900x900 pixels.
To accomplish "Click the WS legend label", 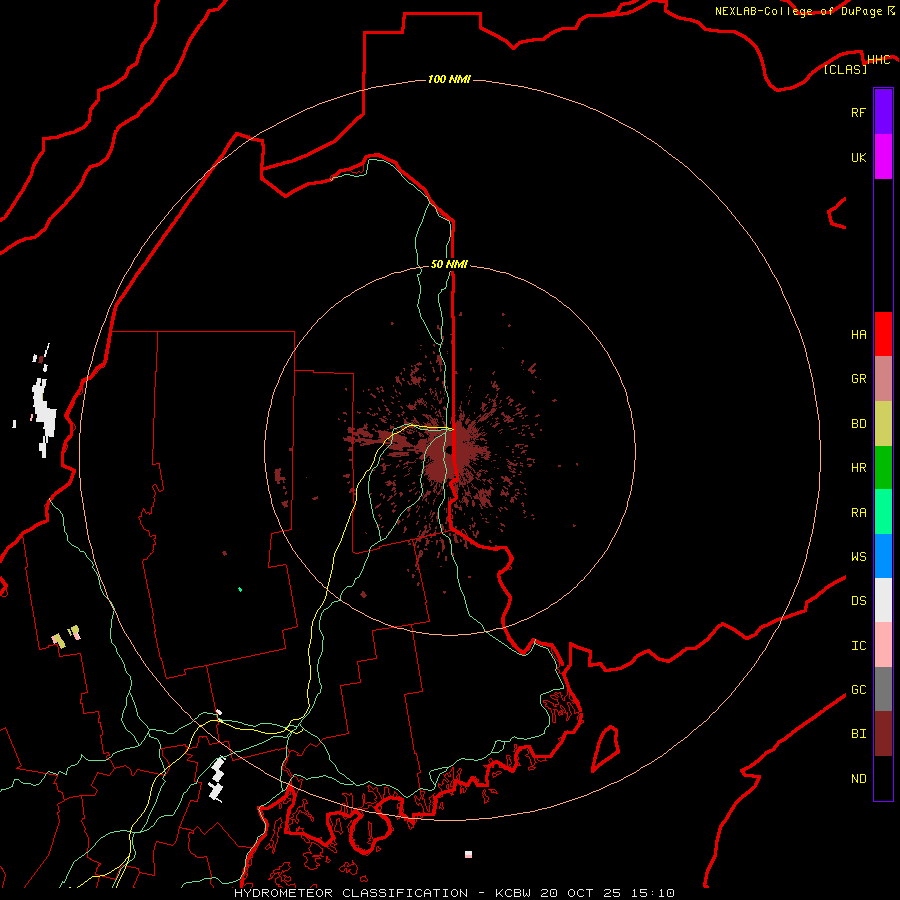I will [858, 556].
